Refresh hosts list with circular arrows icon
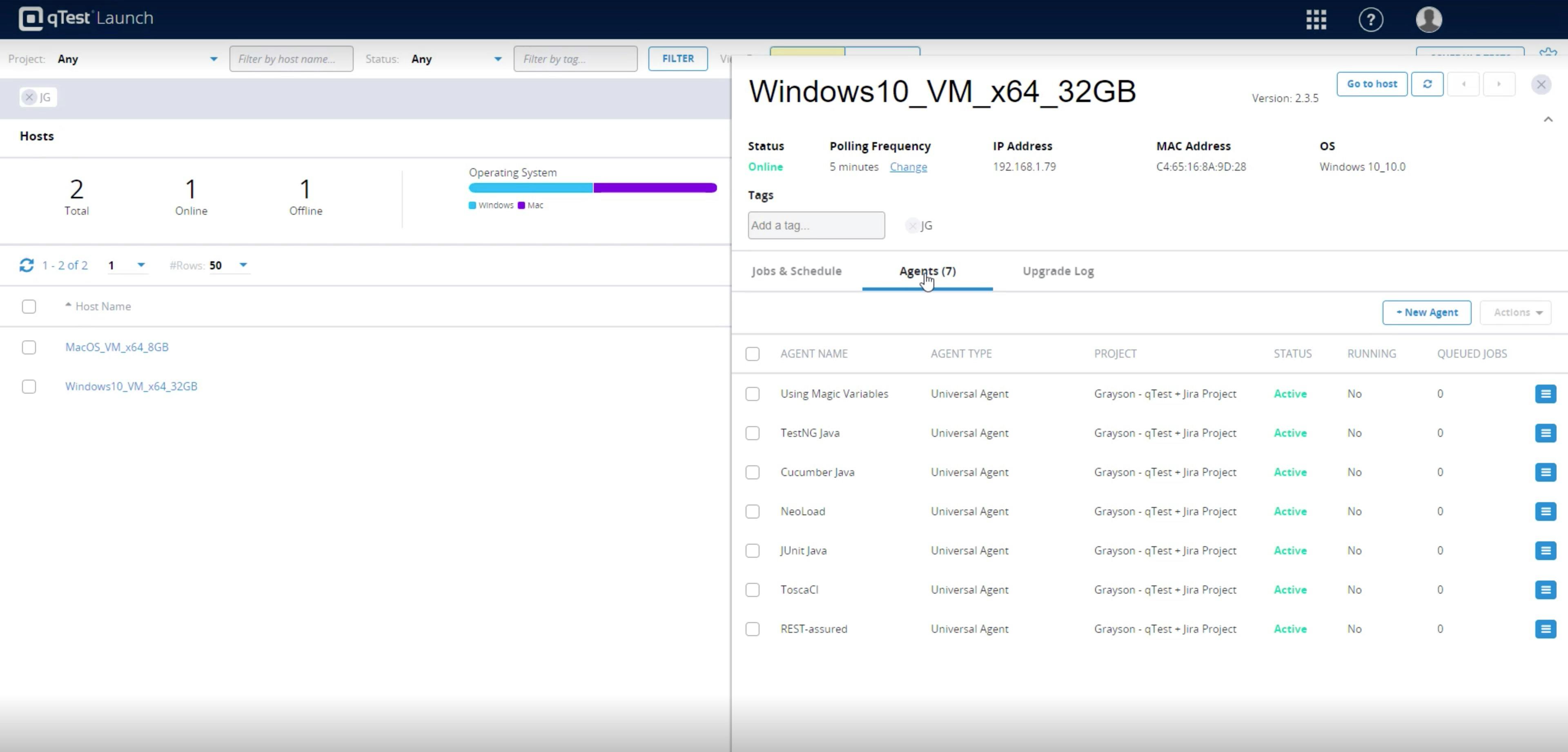This screenshot has height=752, width=1568. point(26,265)
